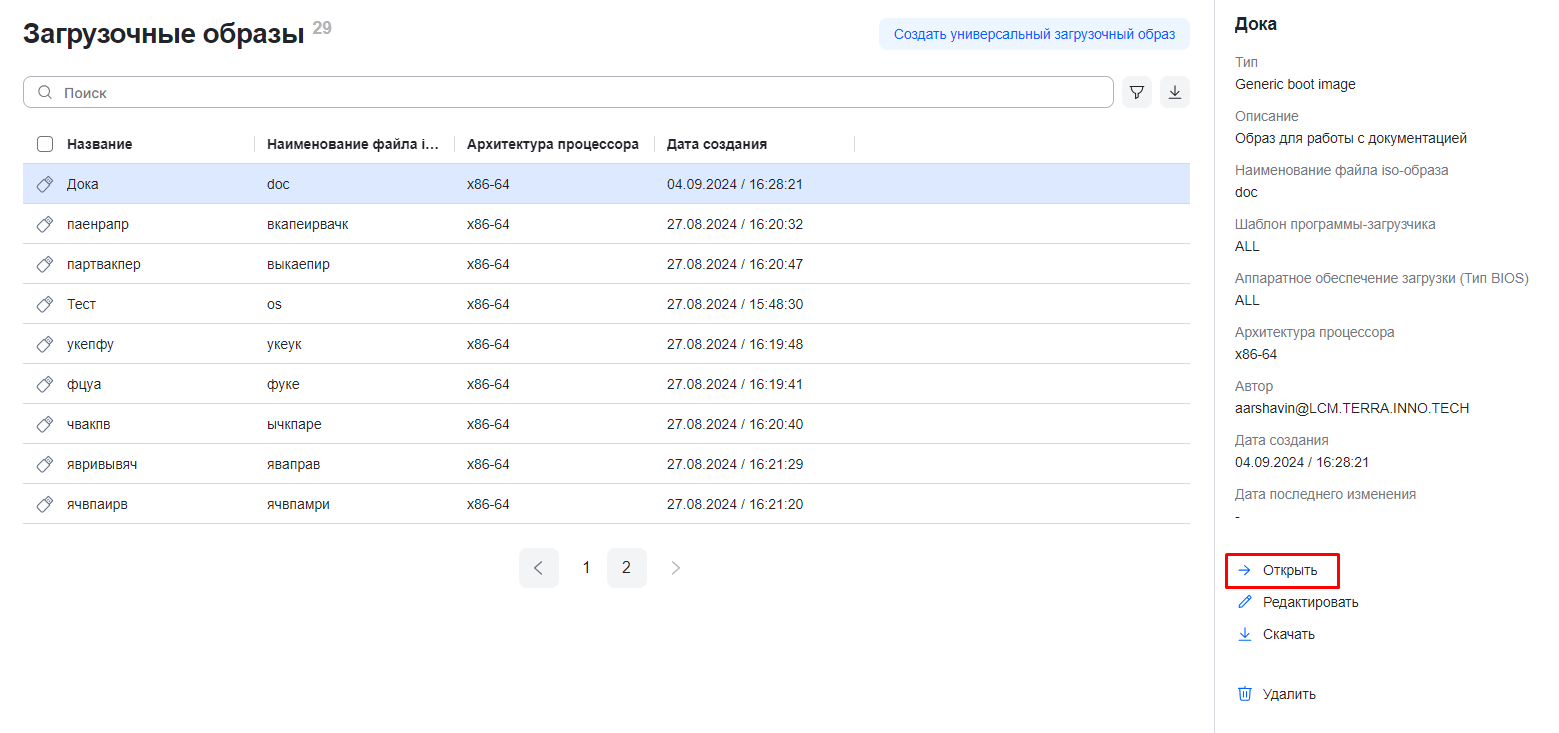
Task: Sort by Дата создания column header
Action: point(717,144)
